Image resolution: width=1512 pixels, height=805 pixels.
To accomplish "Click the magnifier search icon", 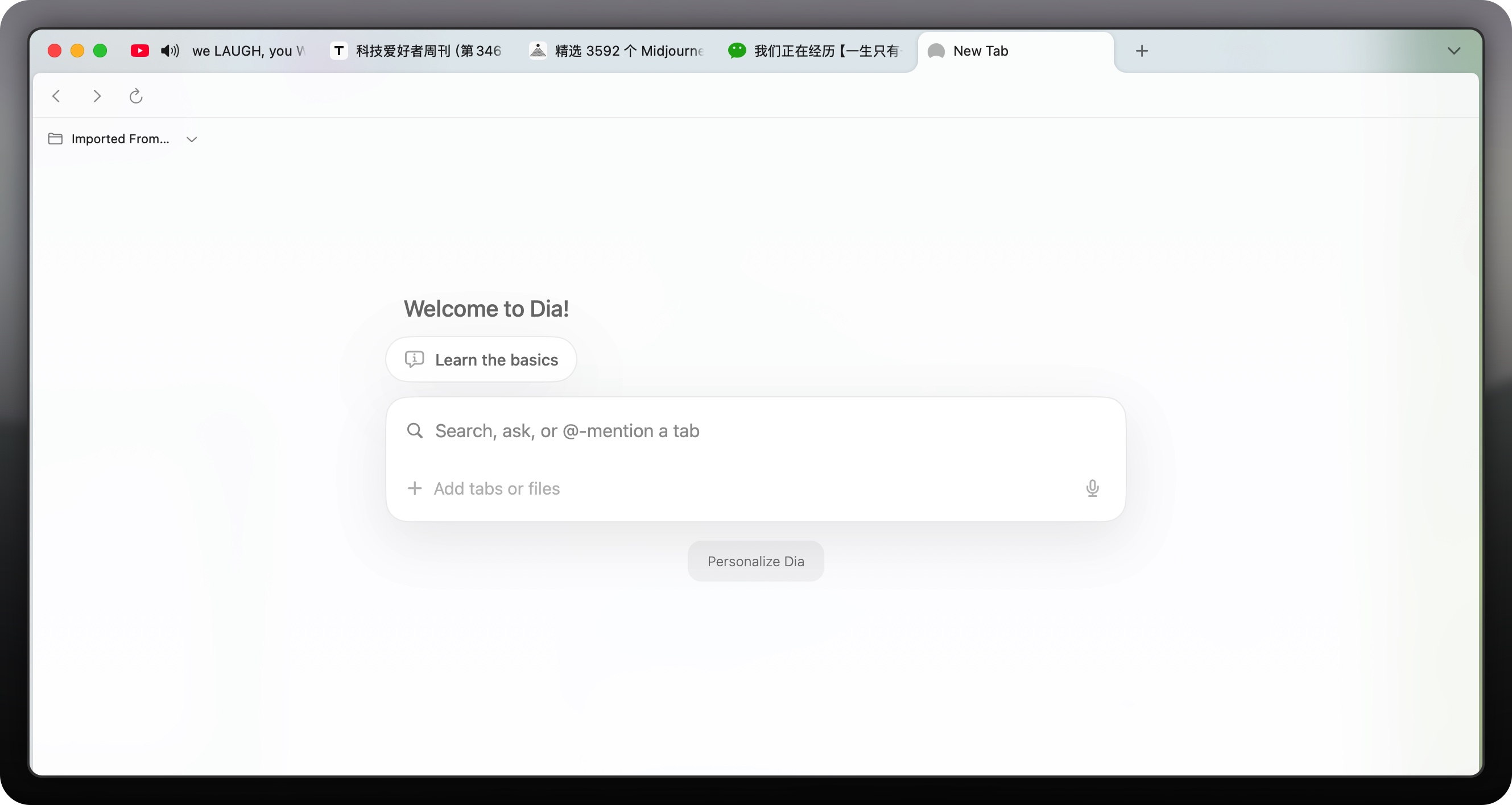I will point(415,431).
